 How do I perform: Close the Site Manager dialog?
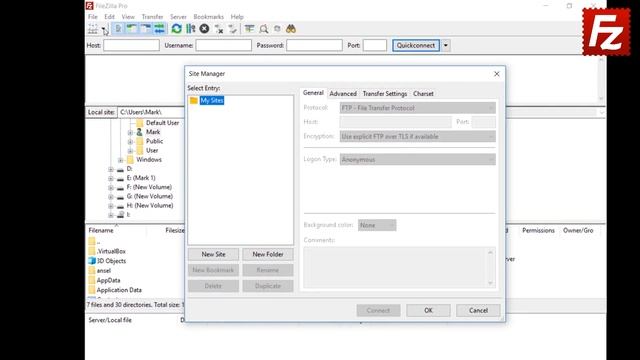coord(497,74)
